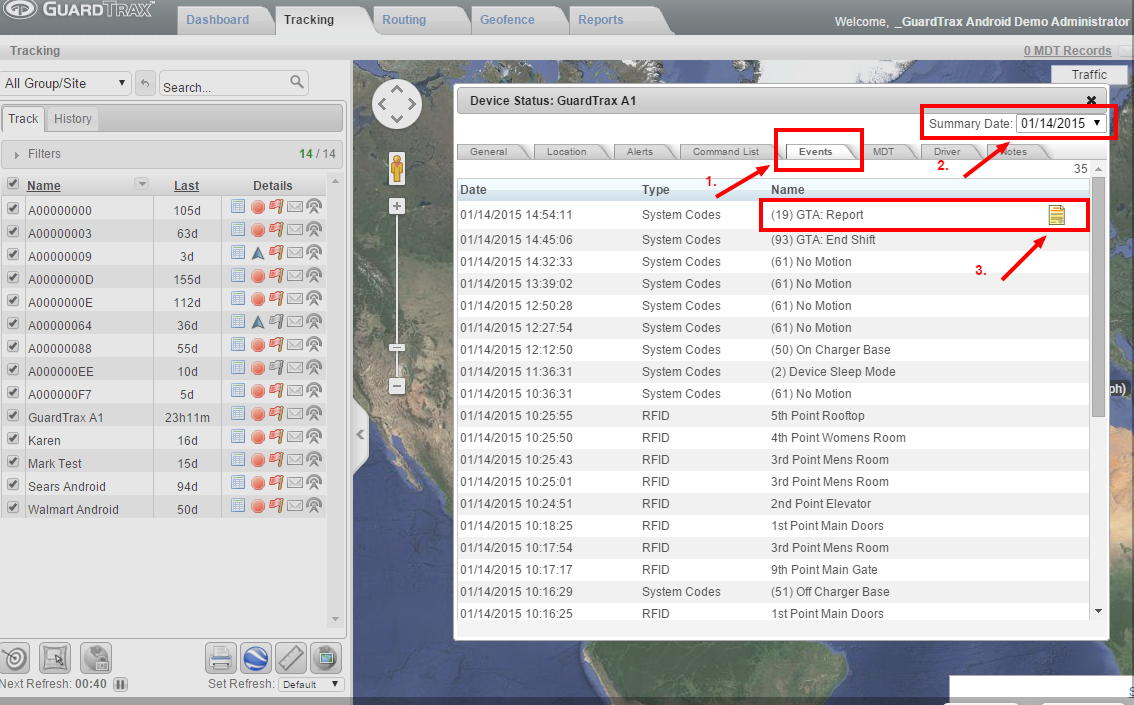Click the map select cursor tool
This screenshot has height=705, width=1134.
(55, 658)
